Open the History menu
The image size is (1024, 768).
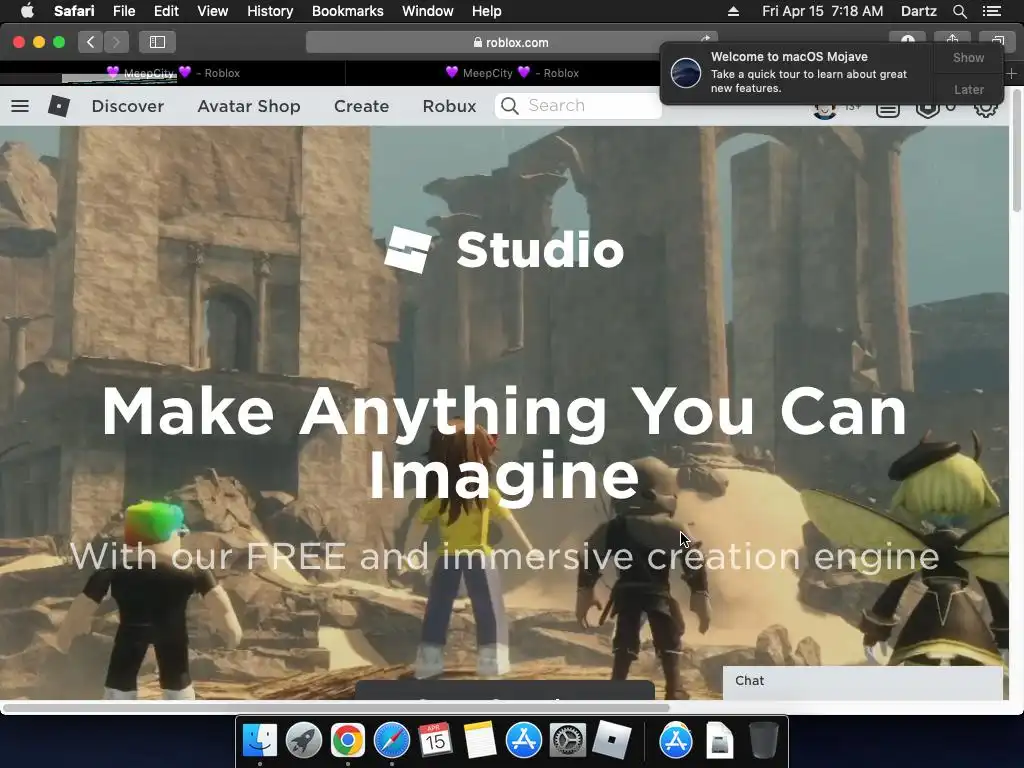point(270,11)
